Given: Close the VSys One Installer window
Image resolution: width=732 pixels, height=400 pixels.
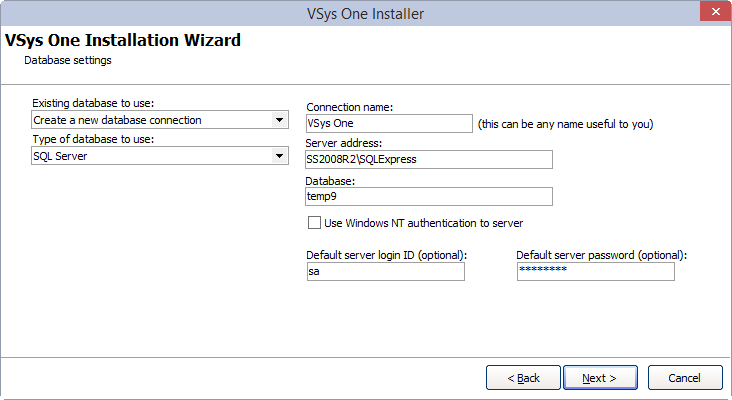Looking at the screenshot, I should 715,11.
